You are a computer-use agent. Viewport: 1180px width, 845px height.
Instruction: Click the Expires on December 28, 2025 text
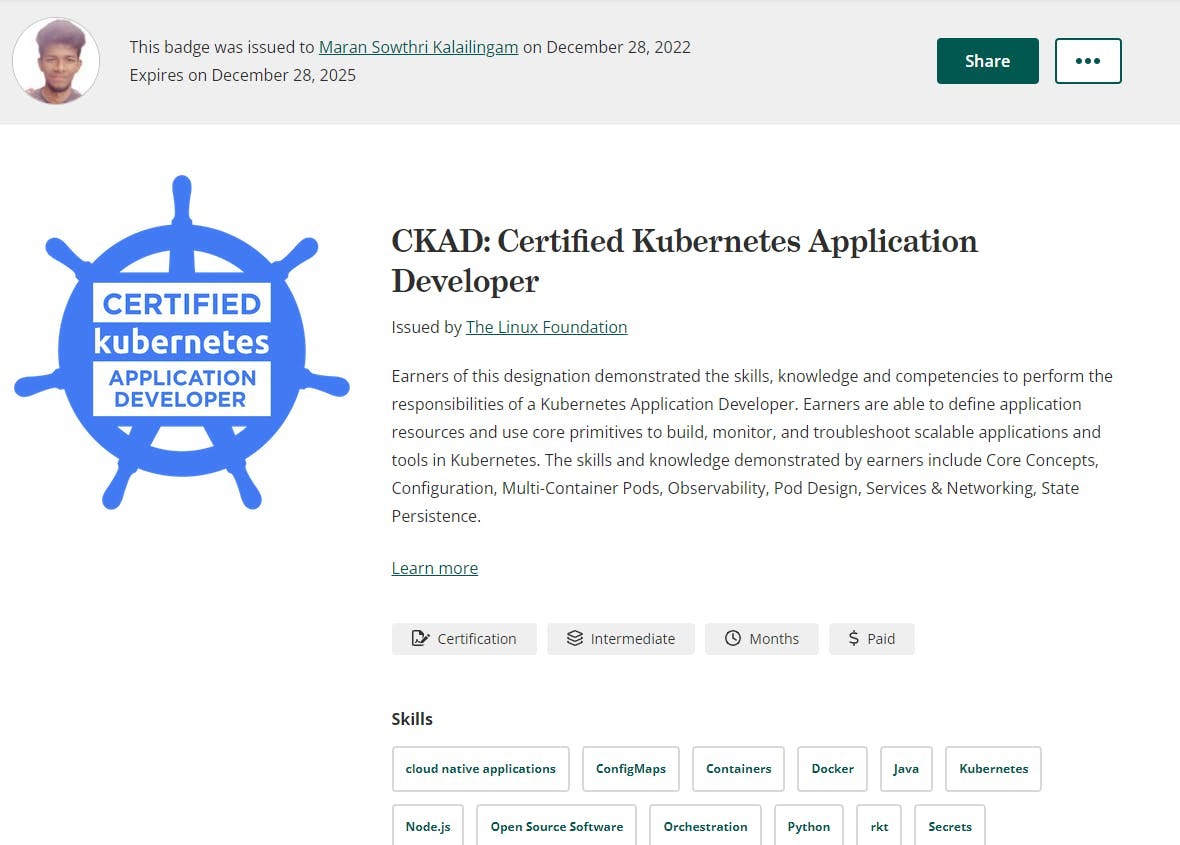242,75
